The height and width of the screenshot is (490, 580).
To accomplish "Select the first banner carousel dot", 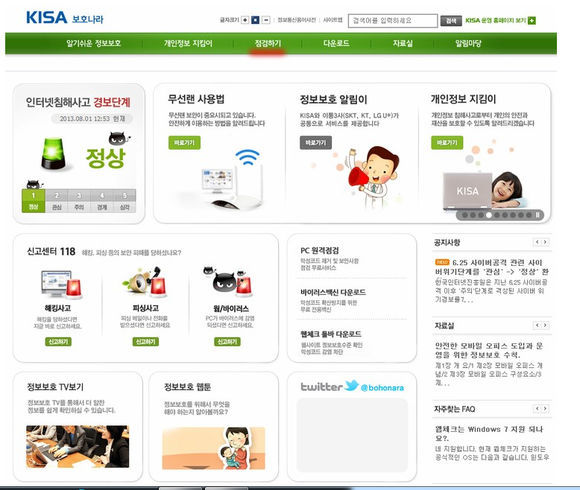I will pos(465,215).
